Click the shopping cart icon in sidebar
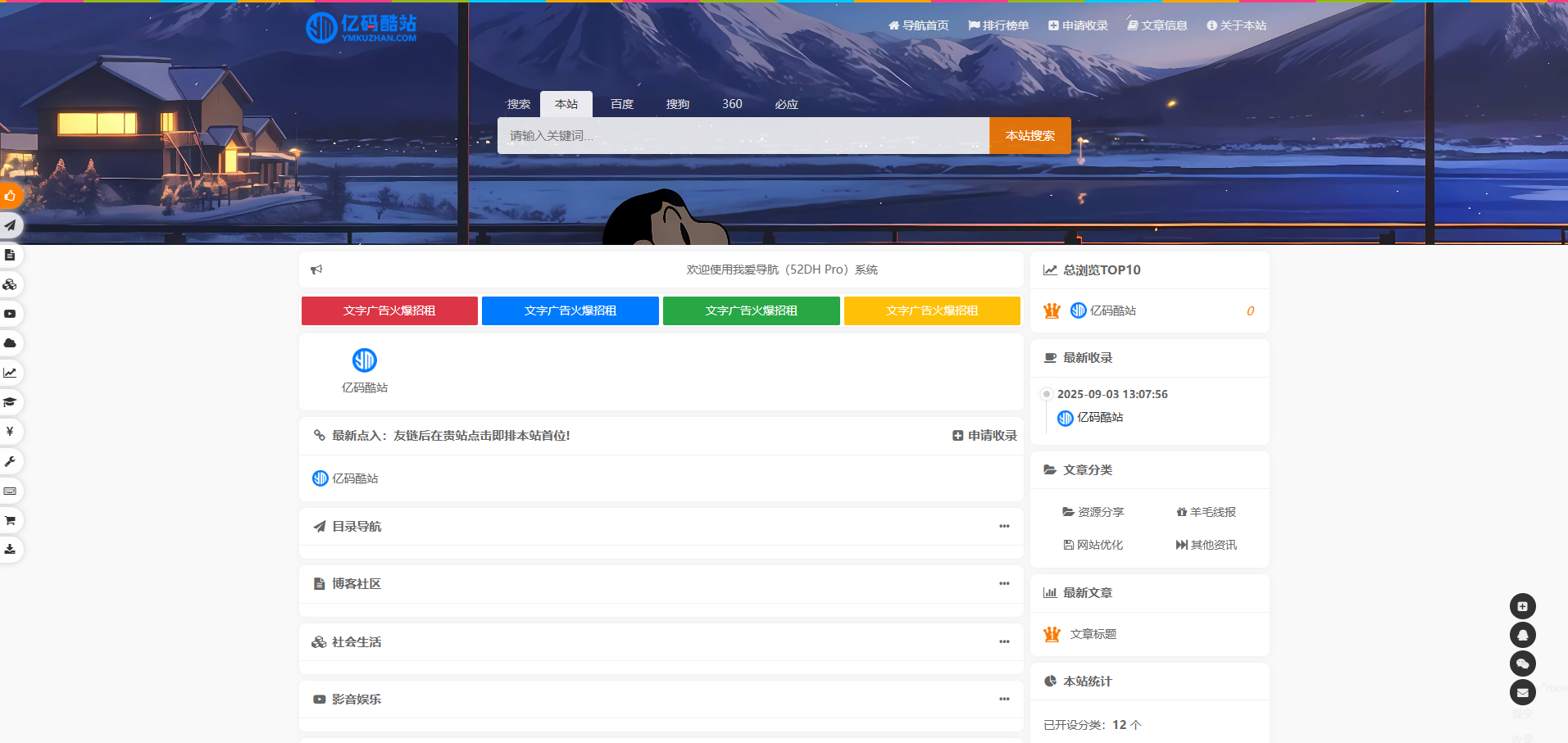The height and width of the screenshot is (743, 1568). 11,520
